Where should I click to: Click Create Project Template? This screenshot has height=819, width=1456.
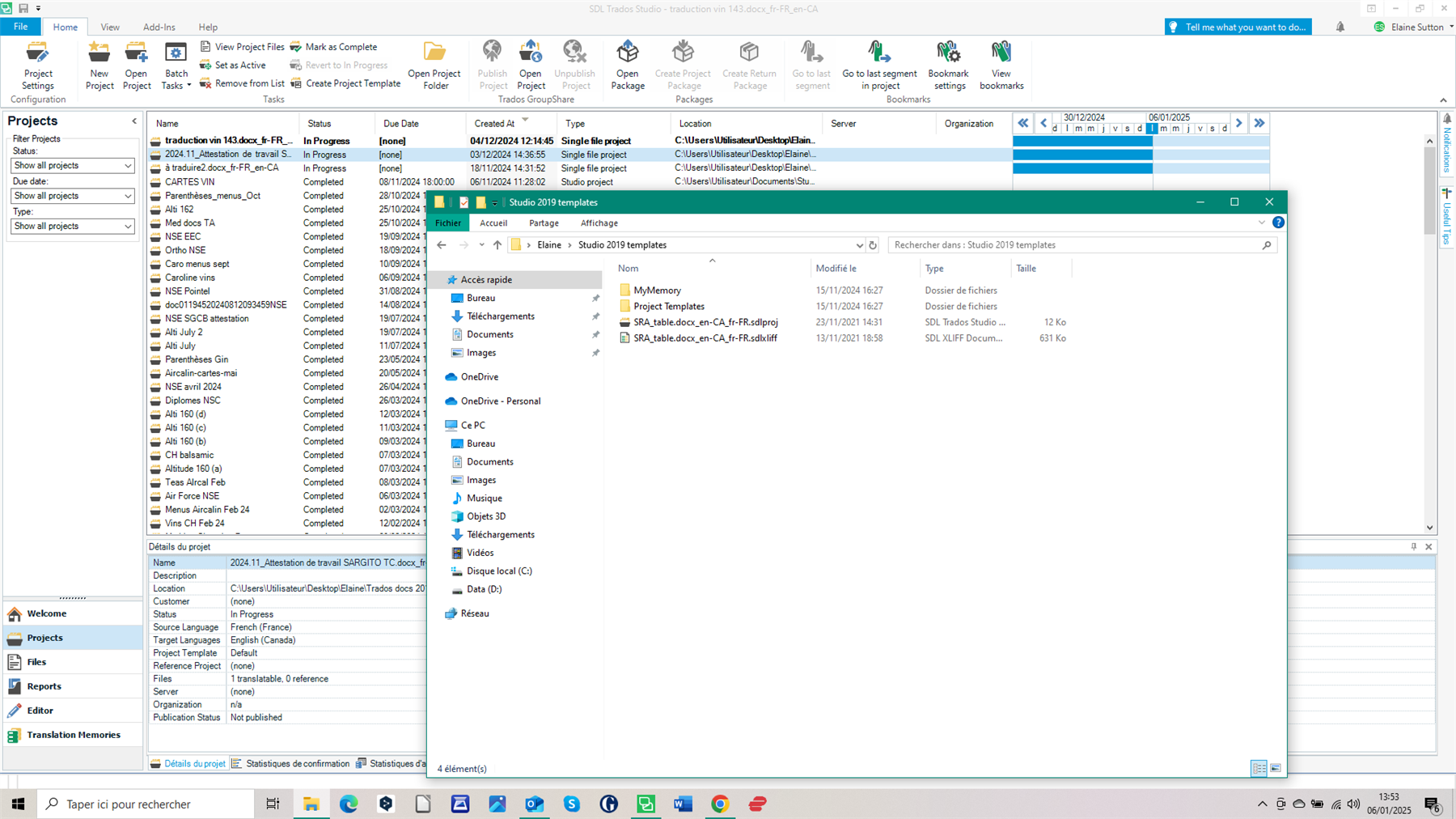(345, 83)
